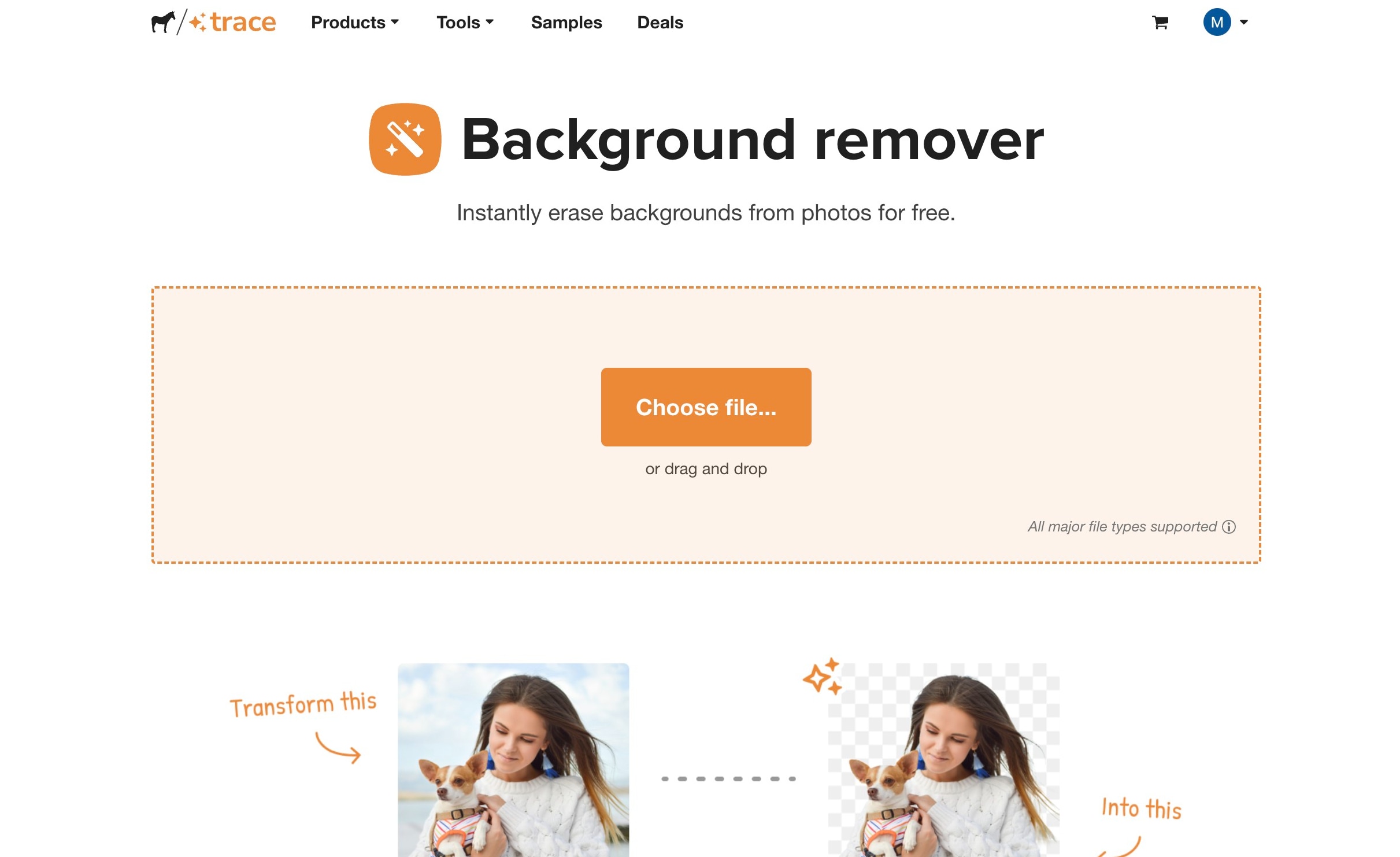
Task: Click the user profile avatar icon
Action: tap(1216, 22)
